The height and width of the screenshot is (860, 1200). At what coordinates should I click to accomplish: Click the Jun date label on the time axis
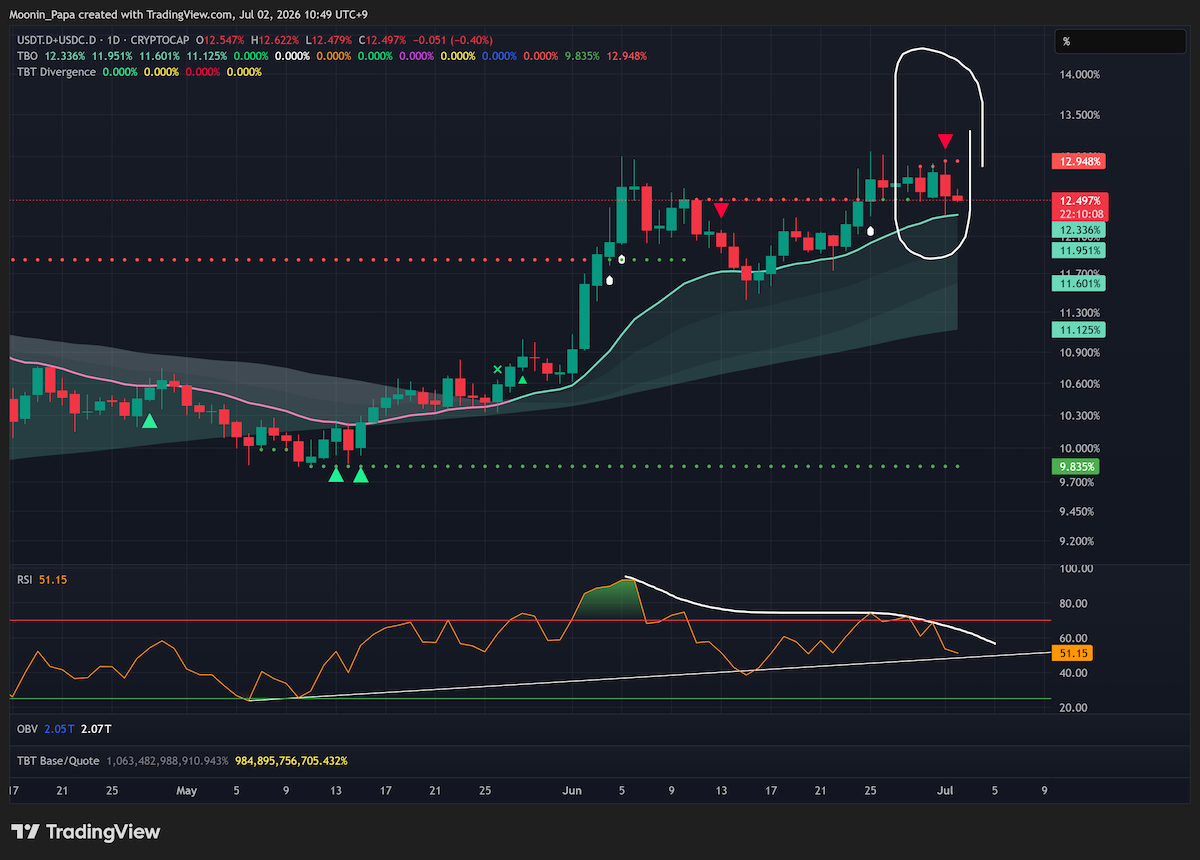572,791
